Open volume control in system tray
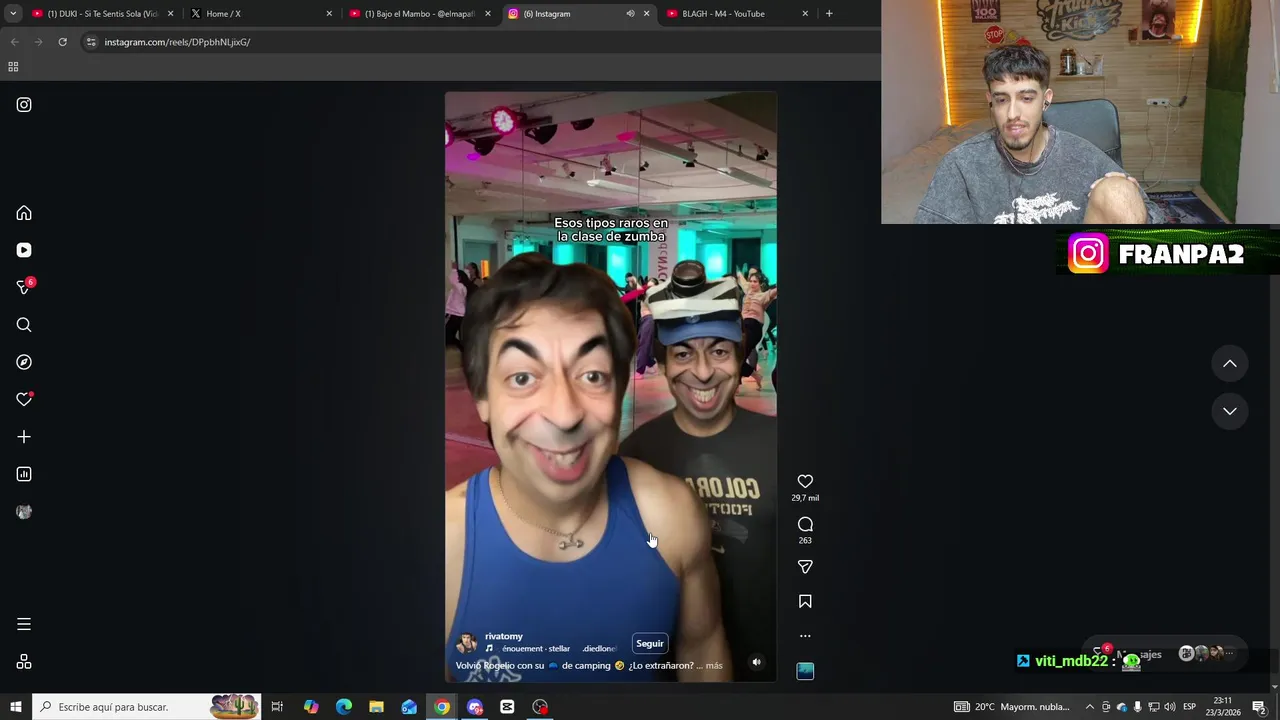The image size is (1280, 720). click(1169, 707)
